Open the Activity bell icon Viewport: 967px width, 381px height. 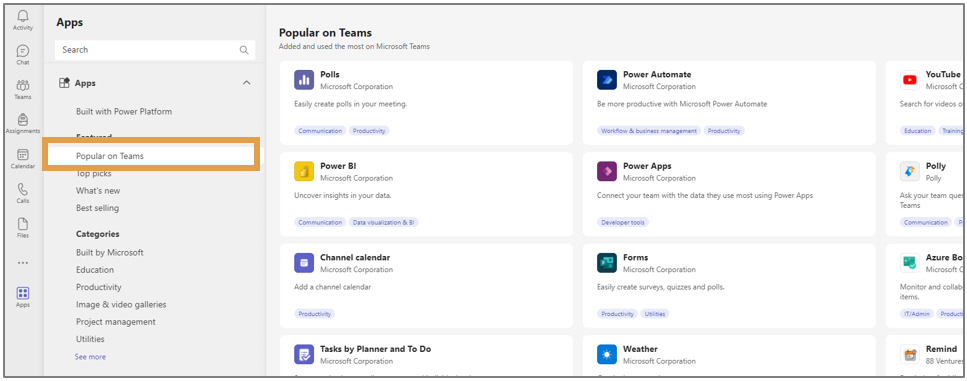(23, 17)
